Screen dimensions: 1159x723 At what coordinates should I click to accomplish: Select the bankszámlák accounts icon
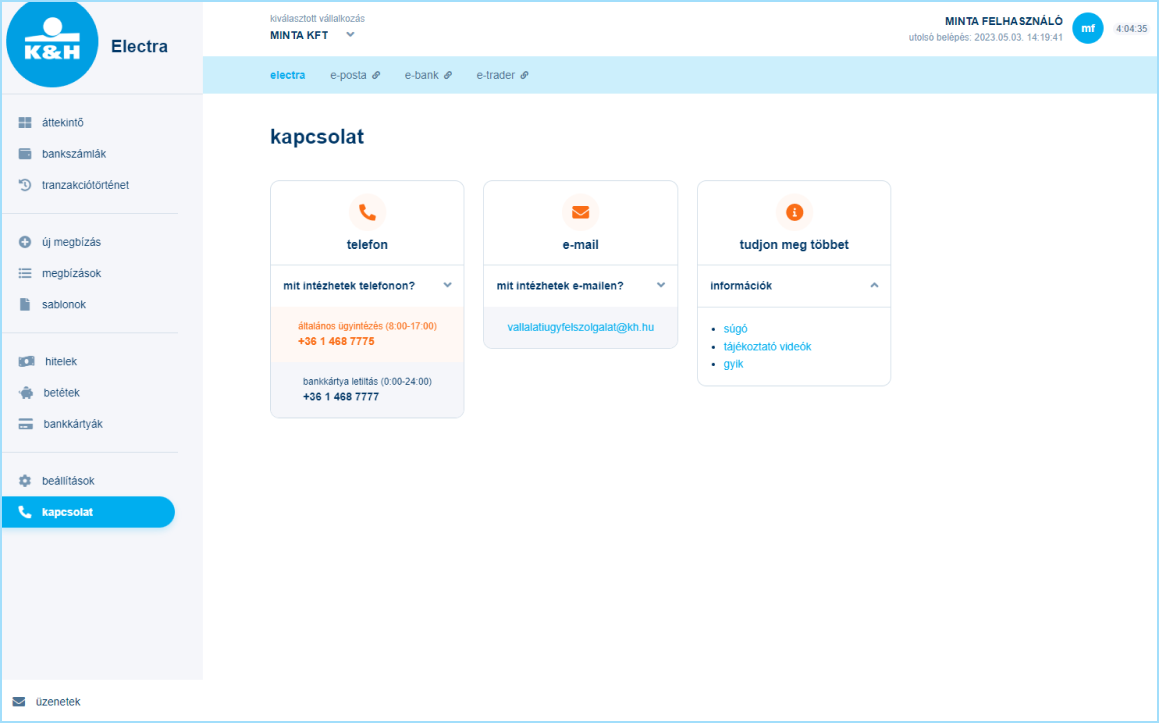coord(23,153)
